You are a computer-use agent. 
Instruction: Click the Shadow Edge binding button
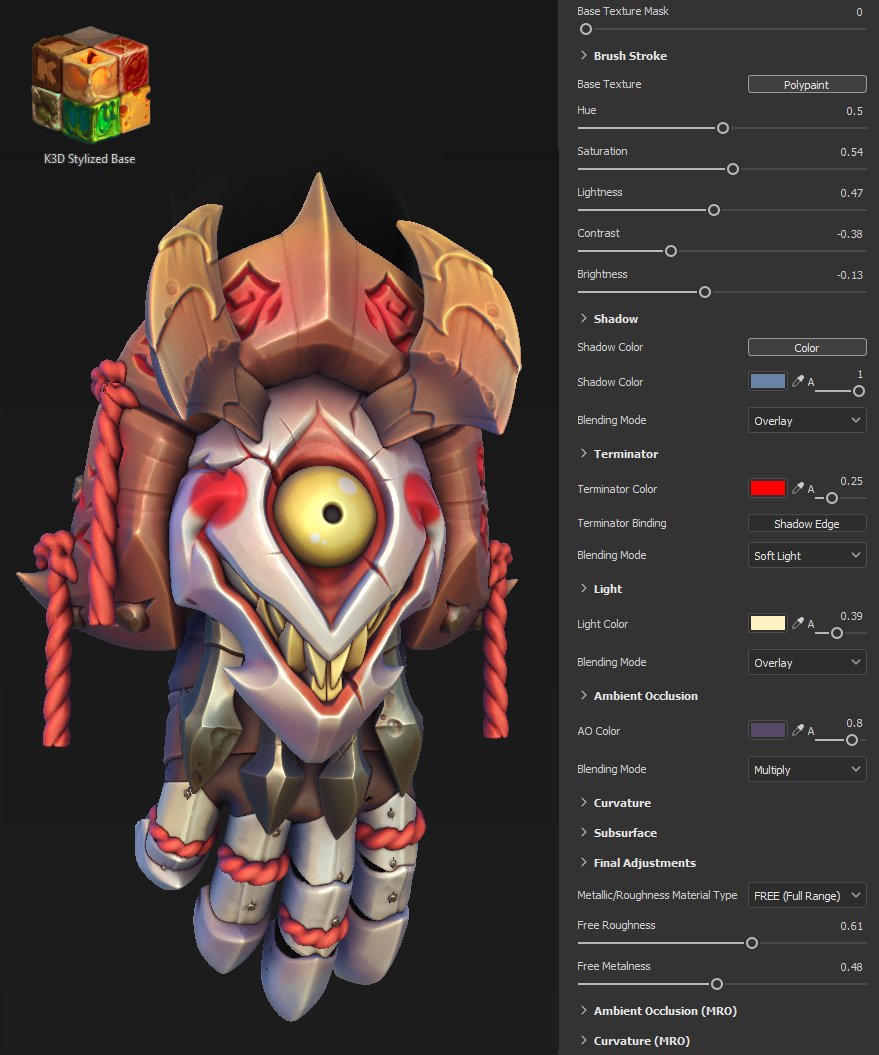click(807, 523)
